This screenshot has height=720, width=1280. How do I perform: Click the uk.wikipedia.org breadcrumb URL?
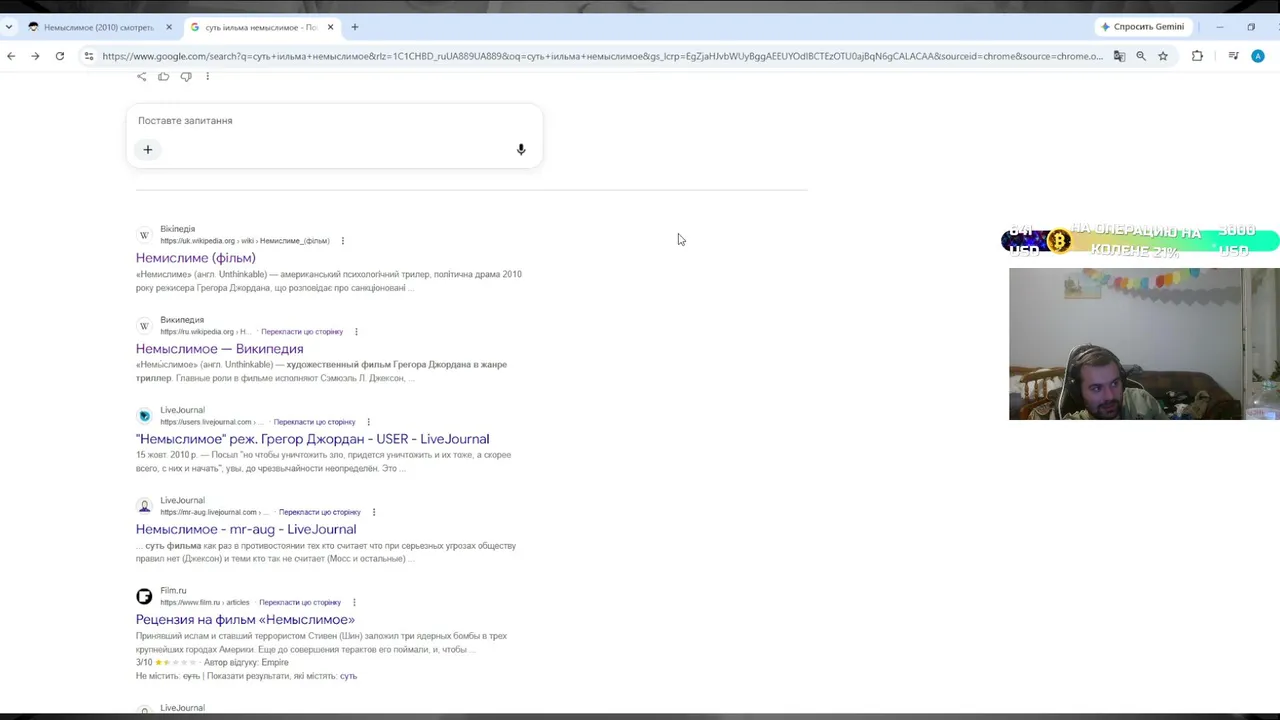pyautogui.click(x=244, y=241)
